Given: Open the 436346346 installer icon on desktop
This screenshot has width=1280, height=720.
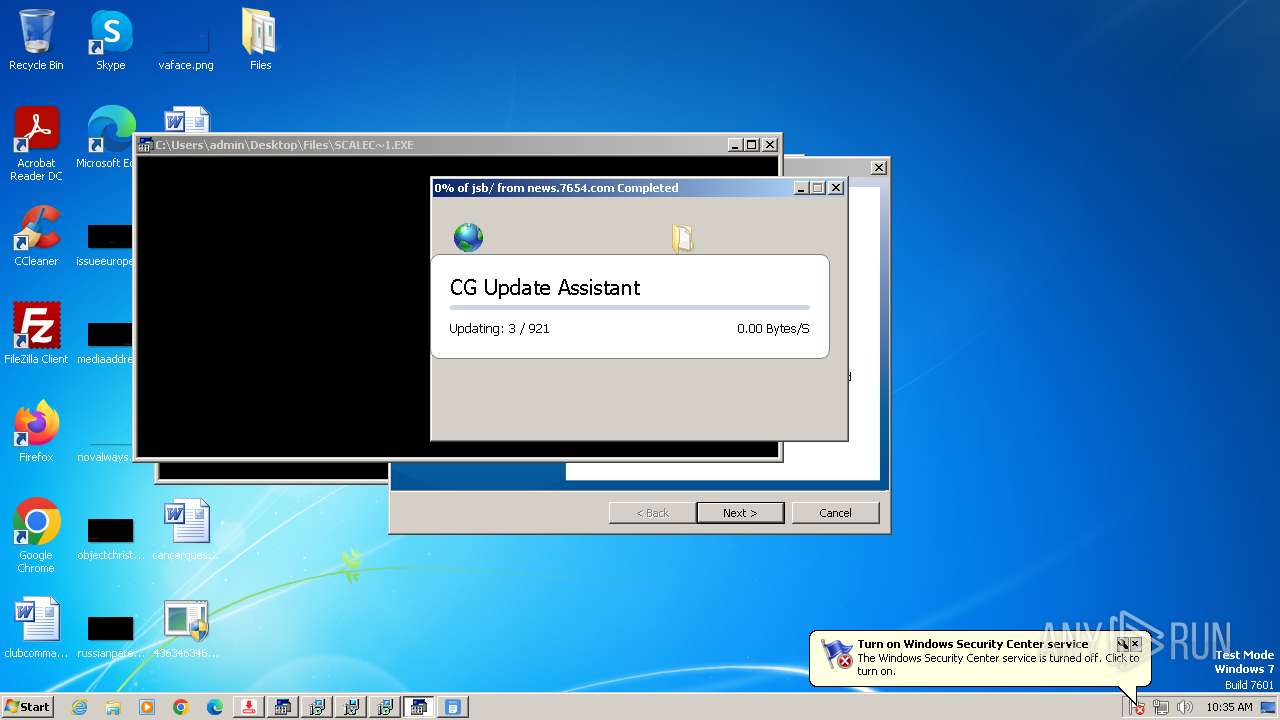Looking at the screenshot, I should (186, 628).
